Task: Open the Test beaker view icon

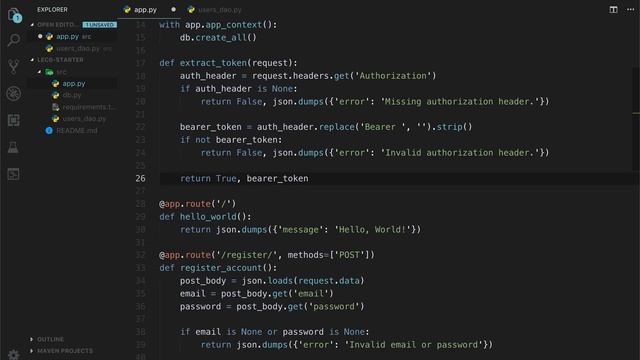Action: click(13, 147)
